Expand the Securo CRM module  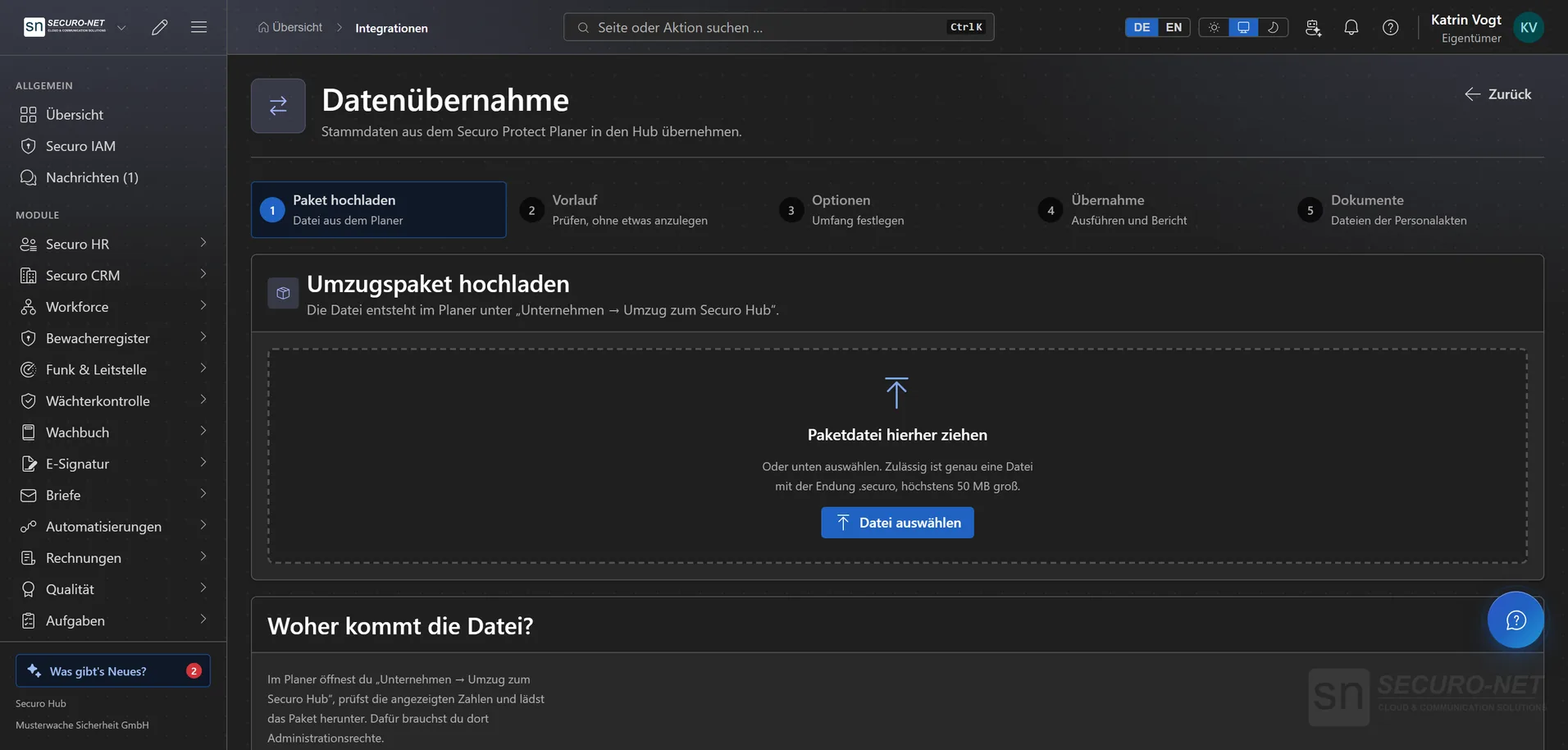113,275
